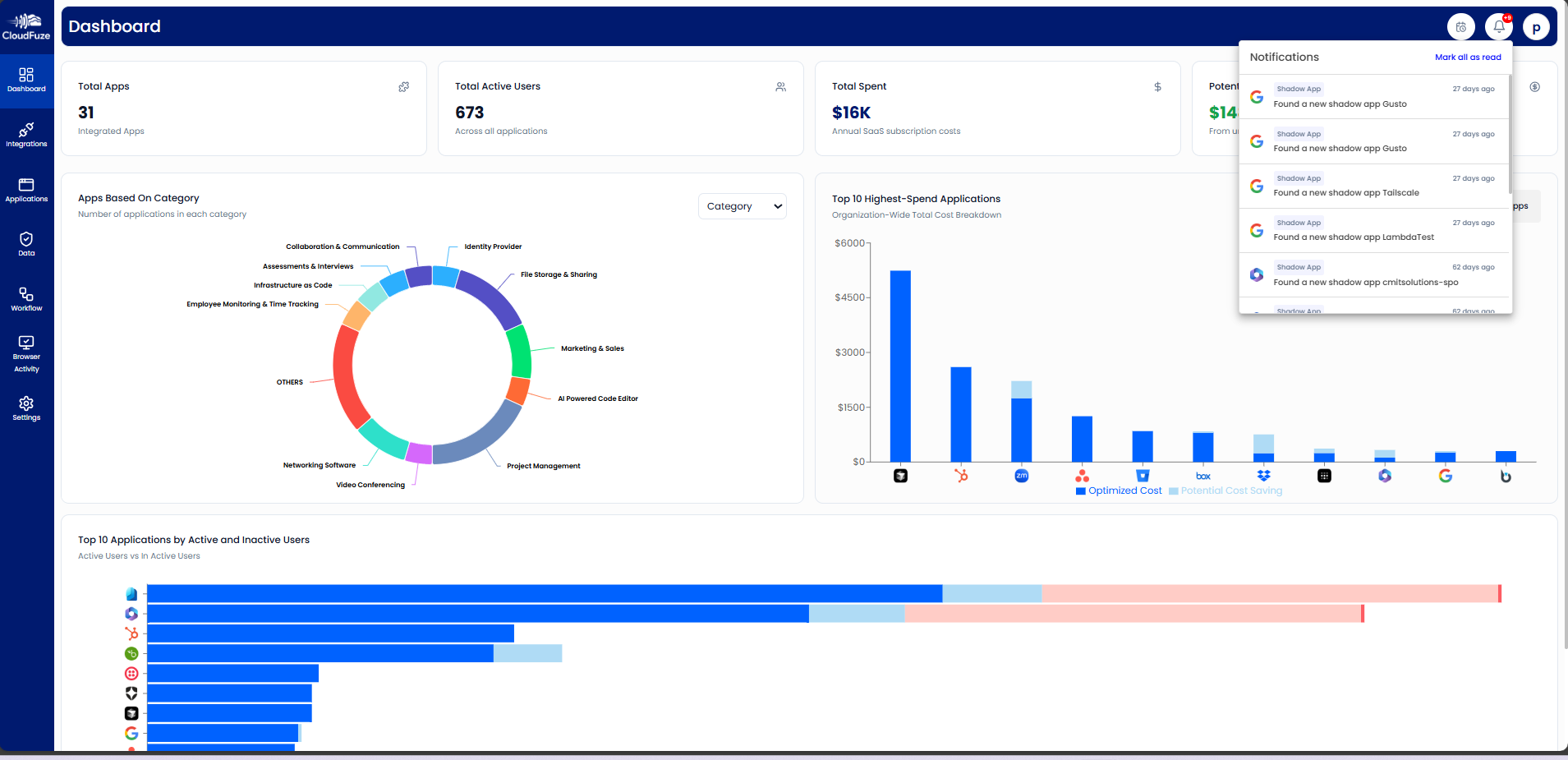Open the Workflow sidebar section
The height and width of the screenshot is (760, 1568).
click(26, 299)
